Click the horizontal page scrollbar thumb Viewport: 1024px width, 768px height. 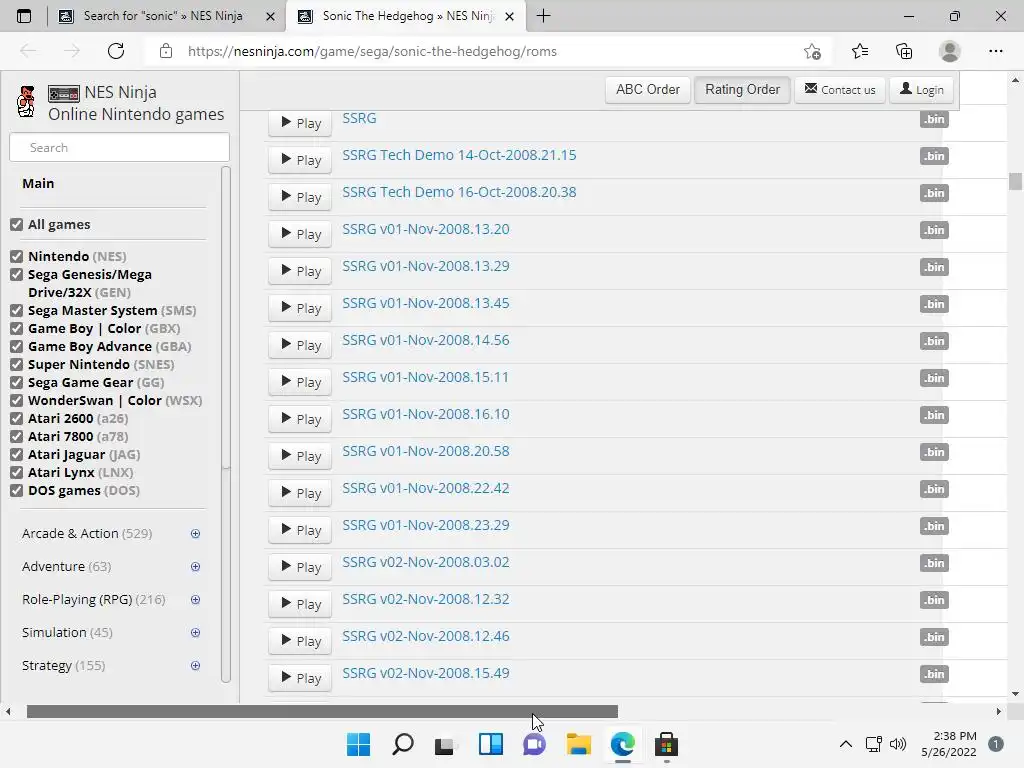(322, 711)
